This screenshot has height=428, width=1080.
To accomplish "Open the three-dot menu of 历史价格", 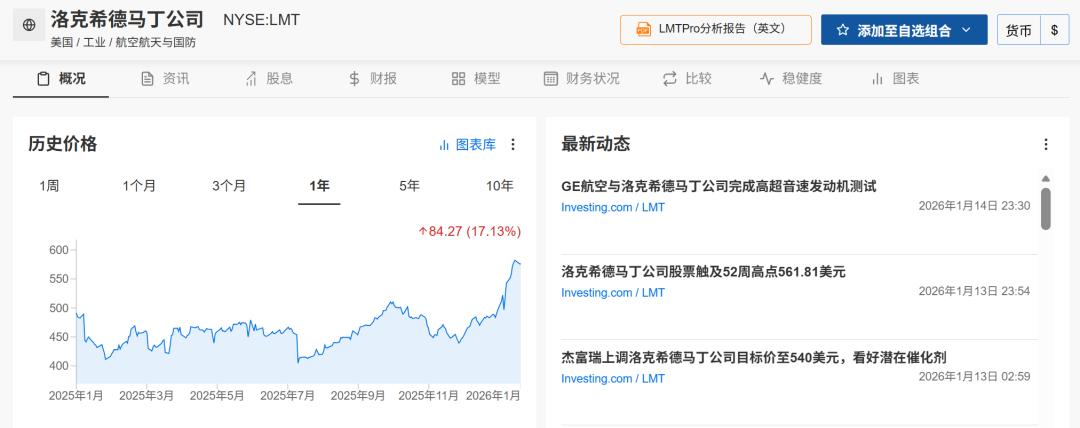I will (512, 145).
